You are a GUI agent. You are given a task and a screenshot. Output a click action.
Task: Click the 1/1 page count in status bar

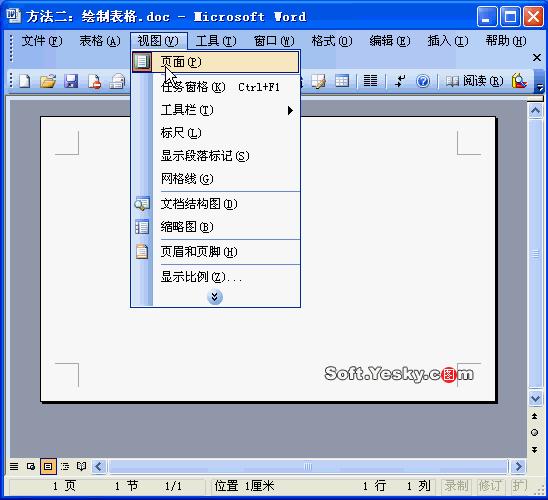click(173, 486)
